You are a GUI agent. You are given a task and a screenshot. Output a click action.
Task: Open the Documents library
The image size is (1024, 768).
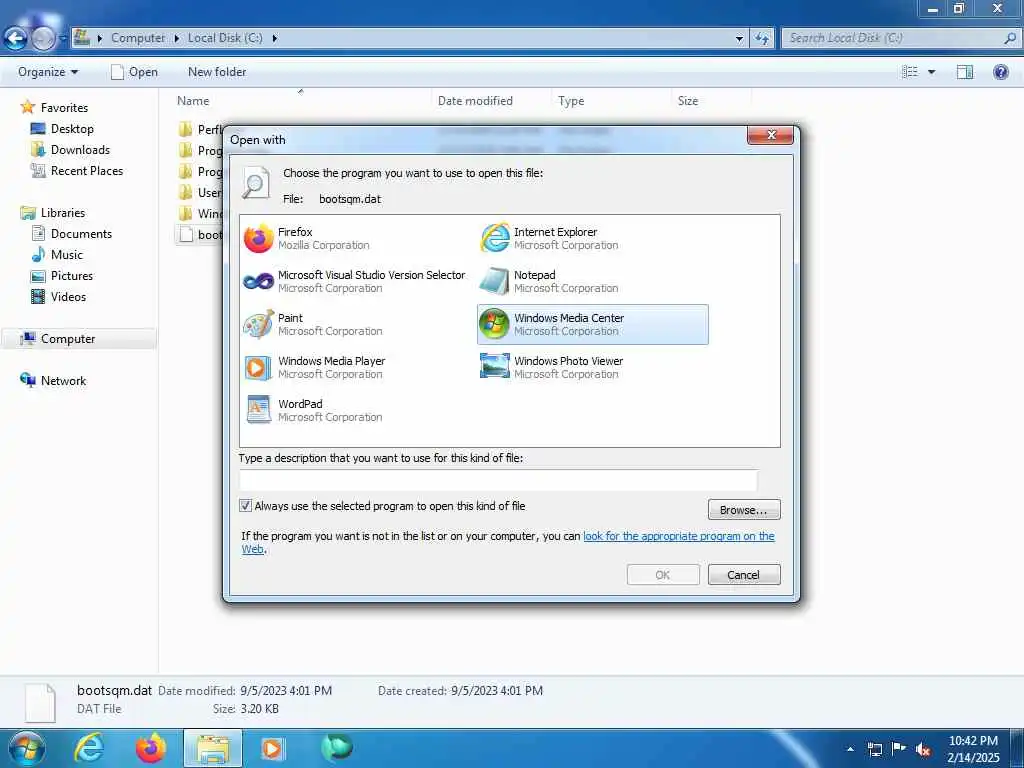pos(81,234)
